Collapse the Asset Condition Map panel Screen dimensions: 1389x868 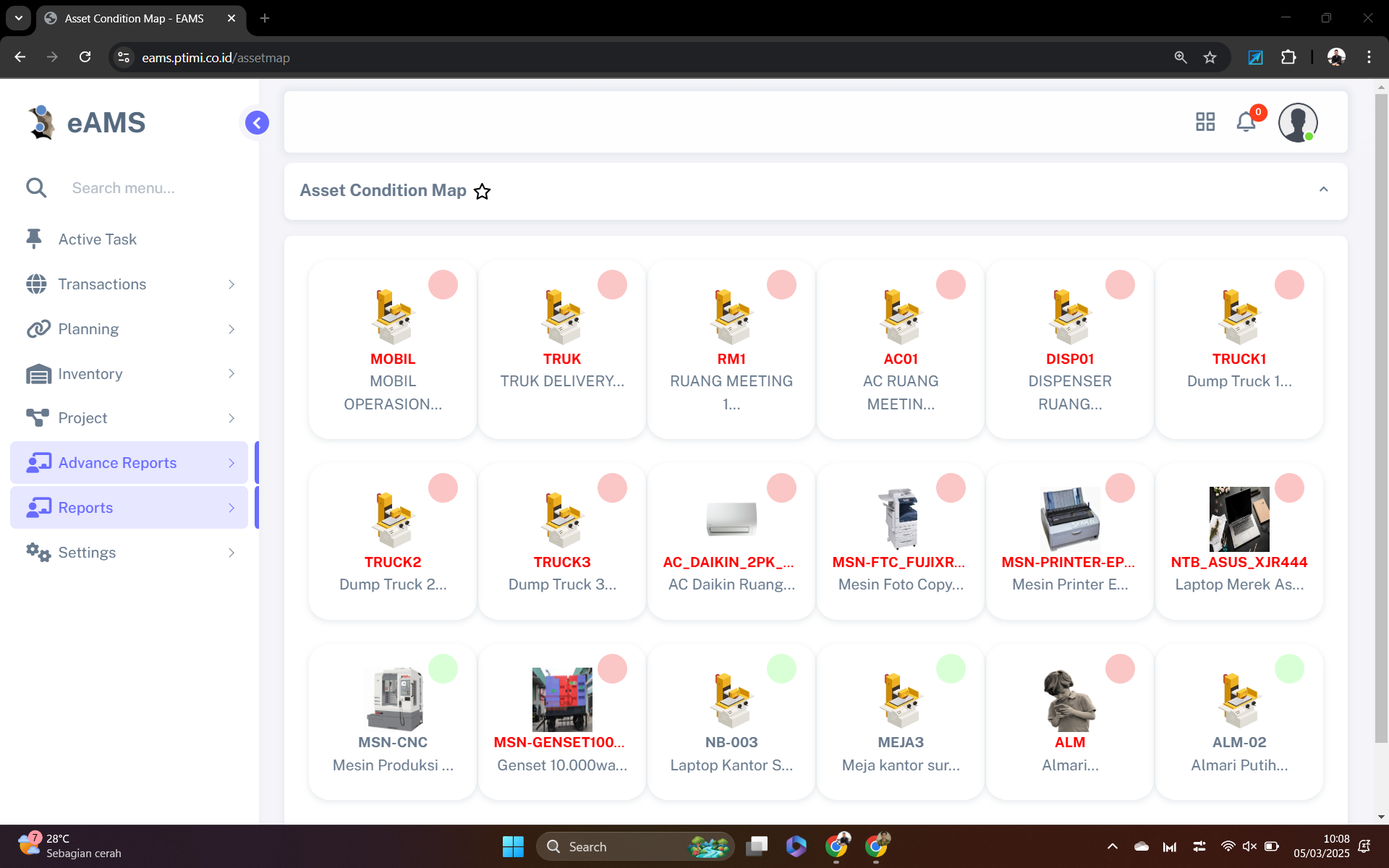1323,190
